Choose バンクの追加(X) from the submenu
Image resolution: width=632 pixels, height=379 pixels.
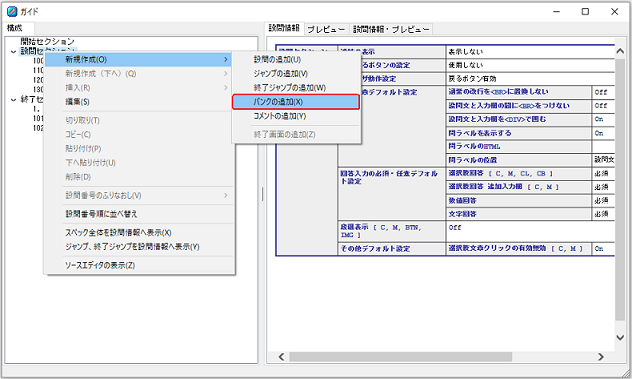tap(295, 102)
